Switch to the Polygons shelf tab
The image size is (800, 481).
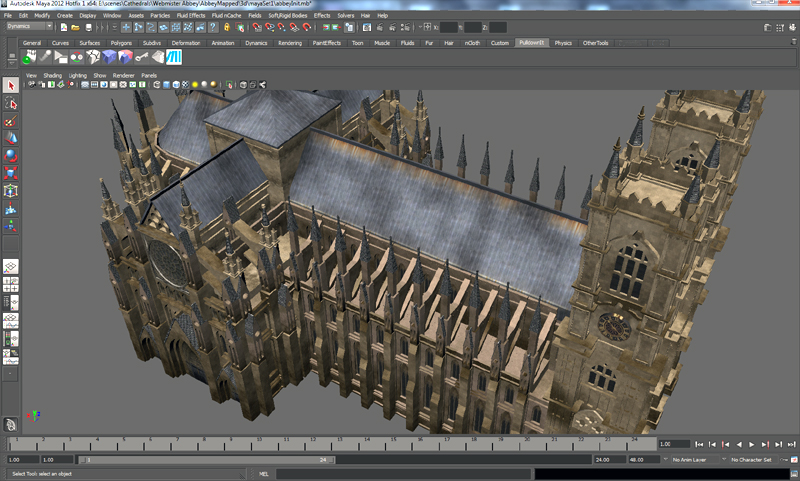click(x=121, y=43)
